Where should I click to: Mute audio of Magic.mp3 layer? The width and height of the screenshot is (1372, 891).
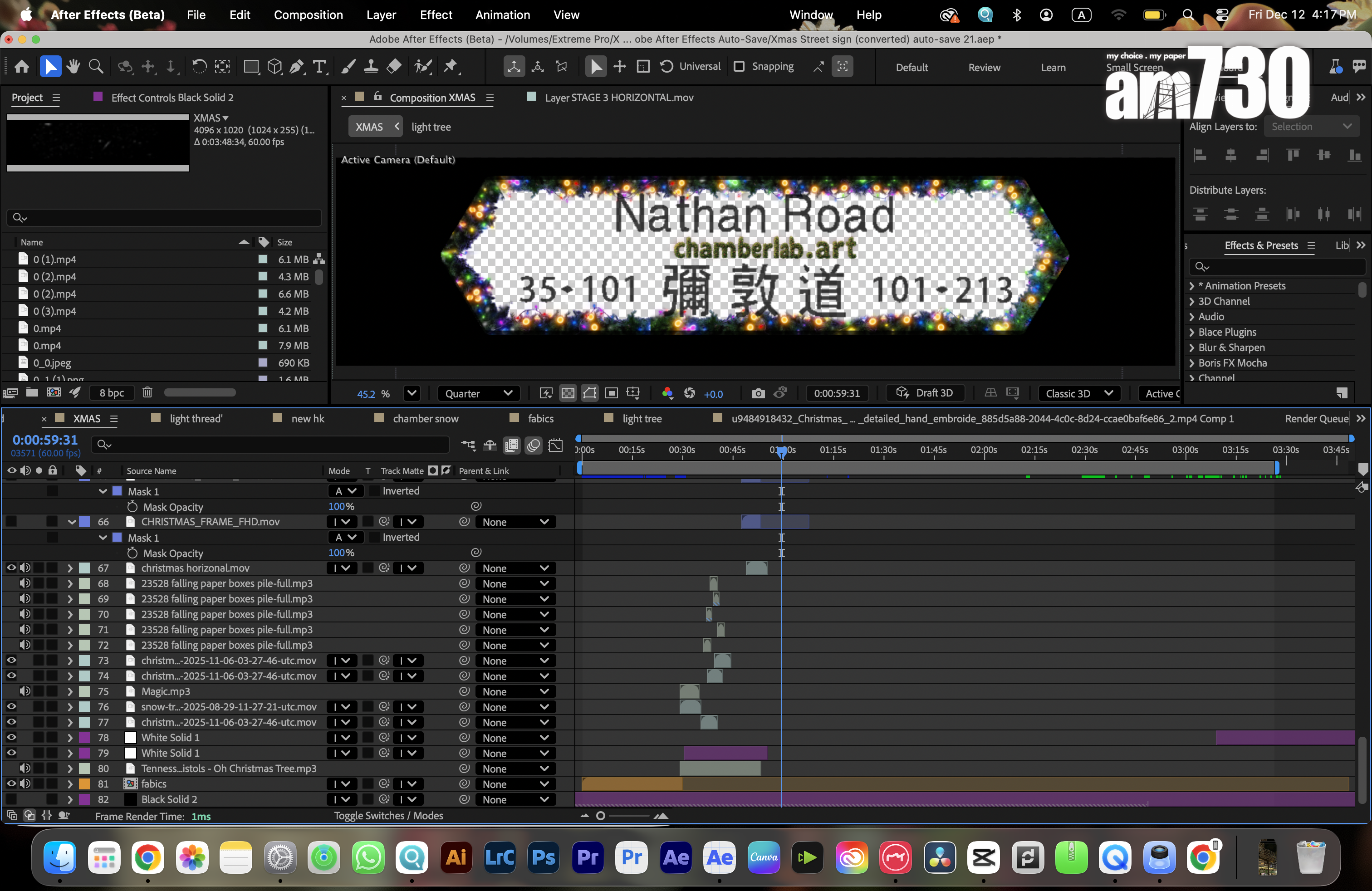pyautogui.click(x=25, y=691)
